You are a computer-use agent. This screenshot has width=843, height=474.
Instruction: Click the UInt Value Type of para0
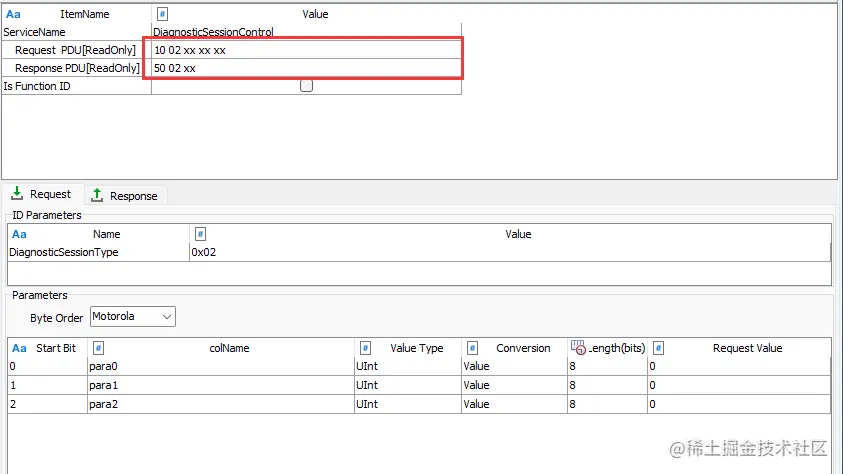[x=408, y=366]
